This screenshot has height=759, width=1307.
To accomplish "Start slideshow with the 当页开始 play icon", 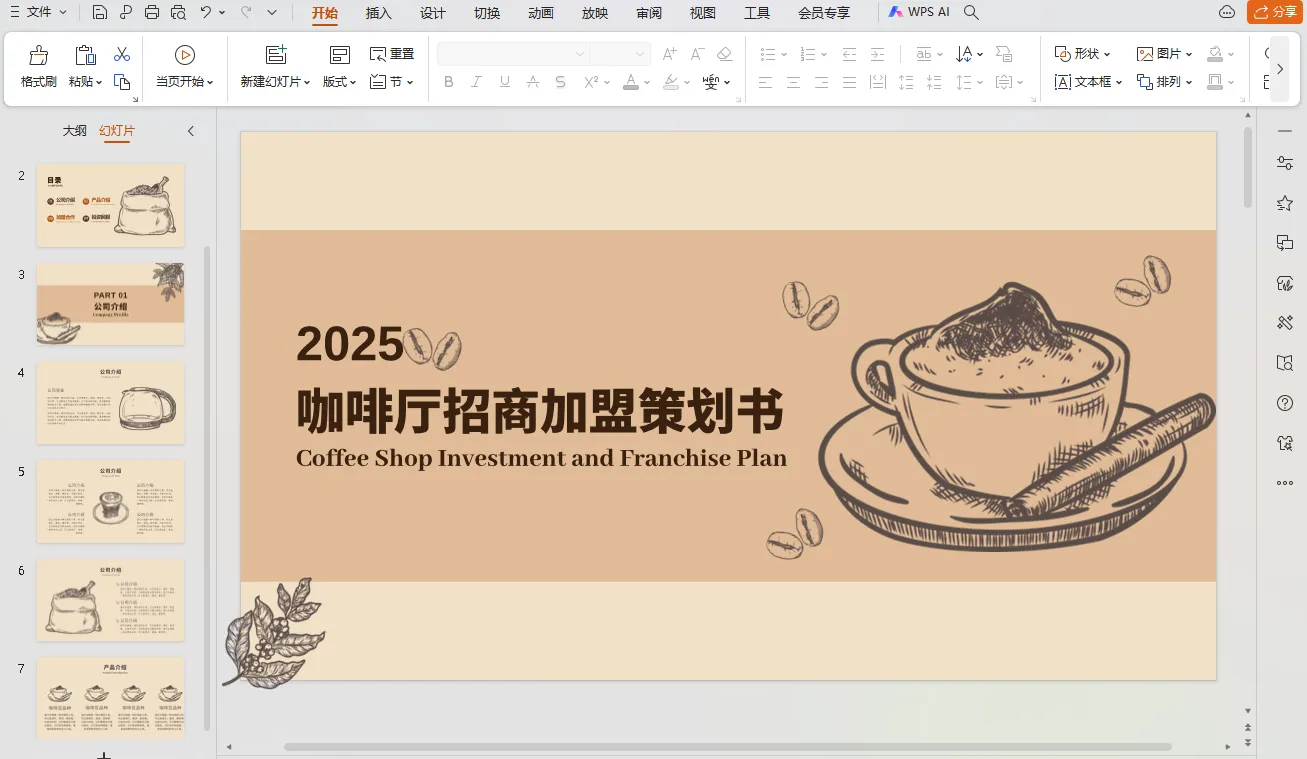I will click(x=185, y=55).
